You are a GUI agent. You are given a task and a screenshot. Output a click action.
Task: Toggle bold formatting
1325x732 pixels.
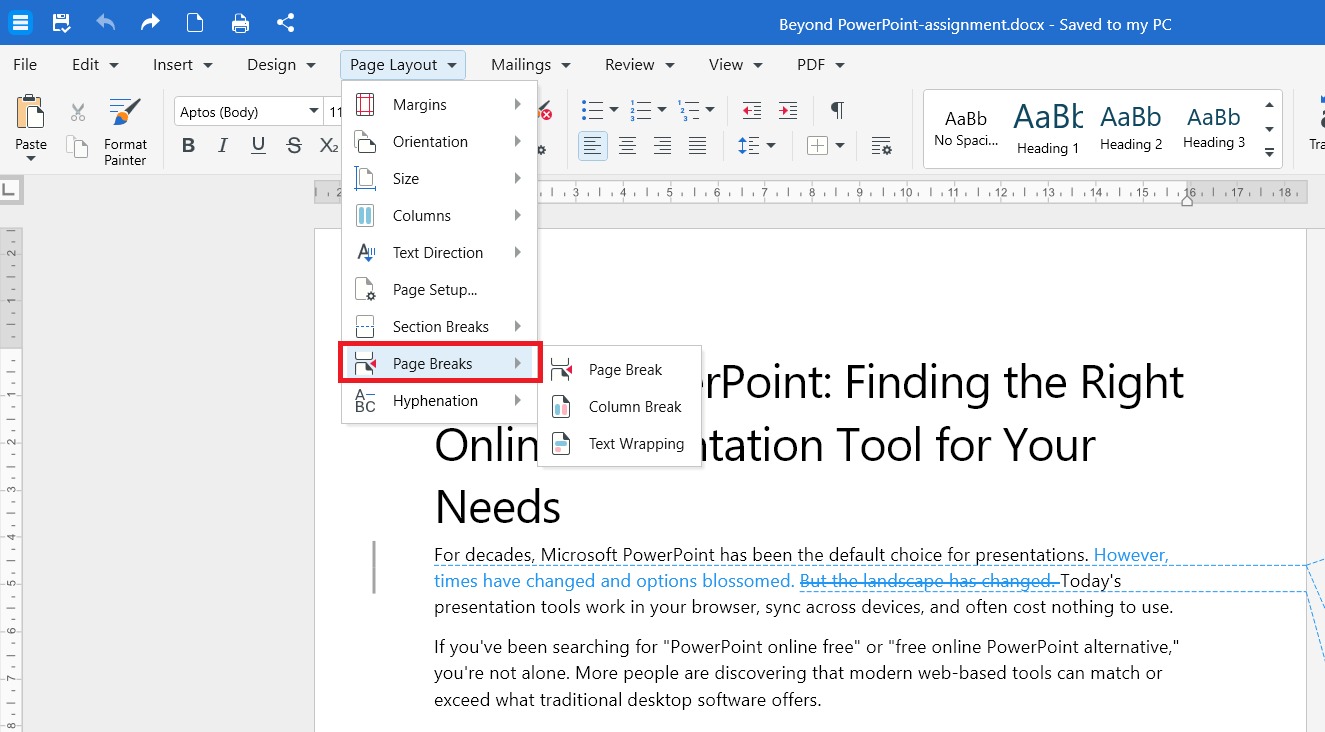point(188,146)
